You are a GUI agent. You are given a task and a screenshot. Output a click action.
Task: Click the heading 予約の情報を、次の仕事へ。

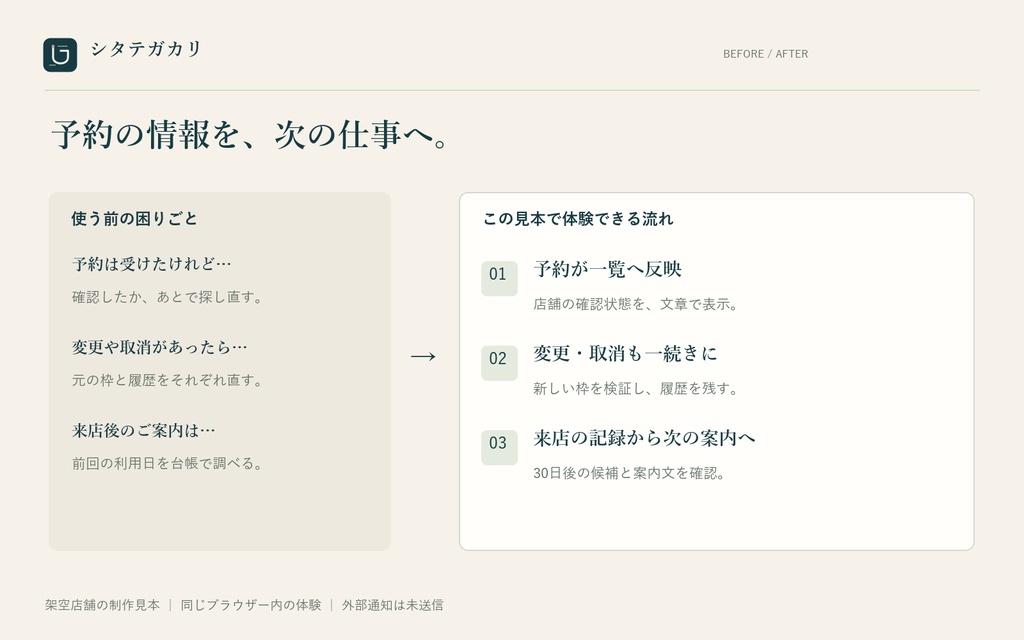tap(250, 135)
